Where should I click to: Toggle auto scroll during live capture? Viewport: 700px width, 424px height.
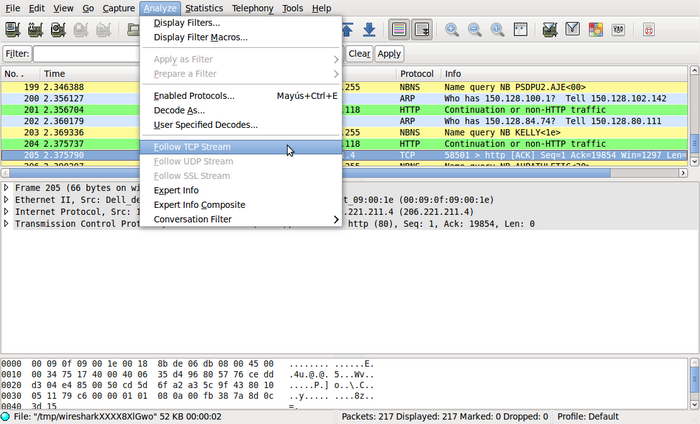423,30
